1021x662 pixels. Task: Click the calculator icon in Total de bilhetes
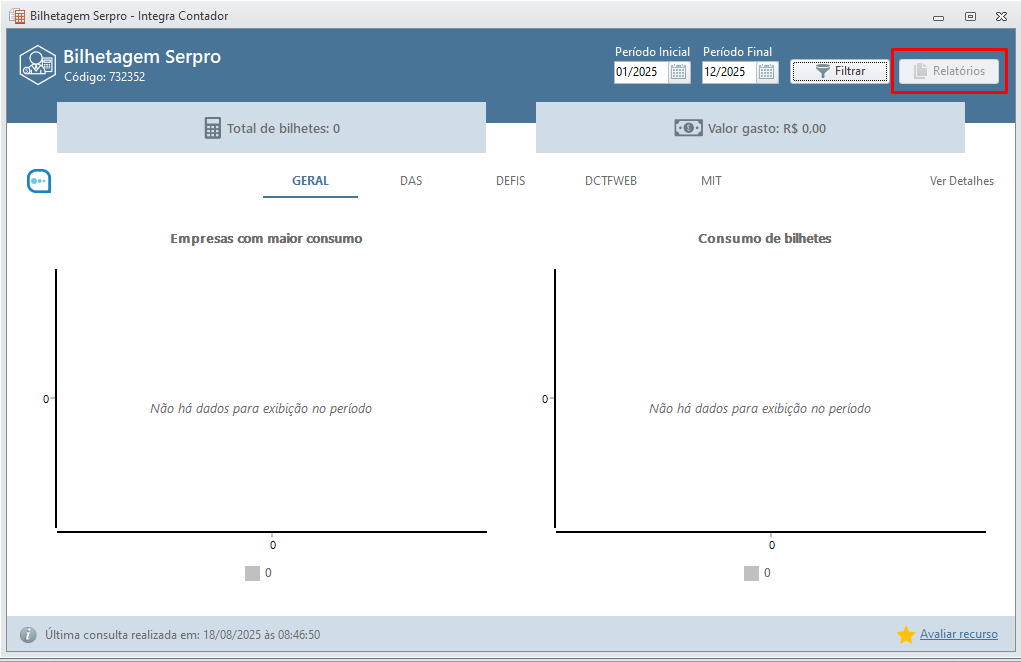(x=212, y=128)
